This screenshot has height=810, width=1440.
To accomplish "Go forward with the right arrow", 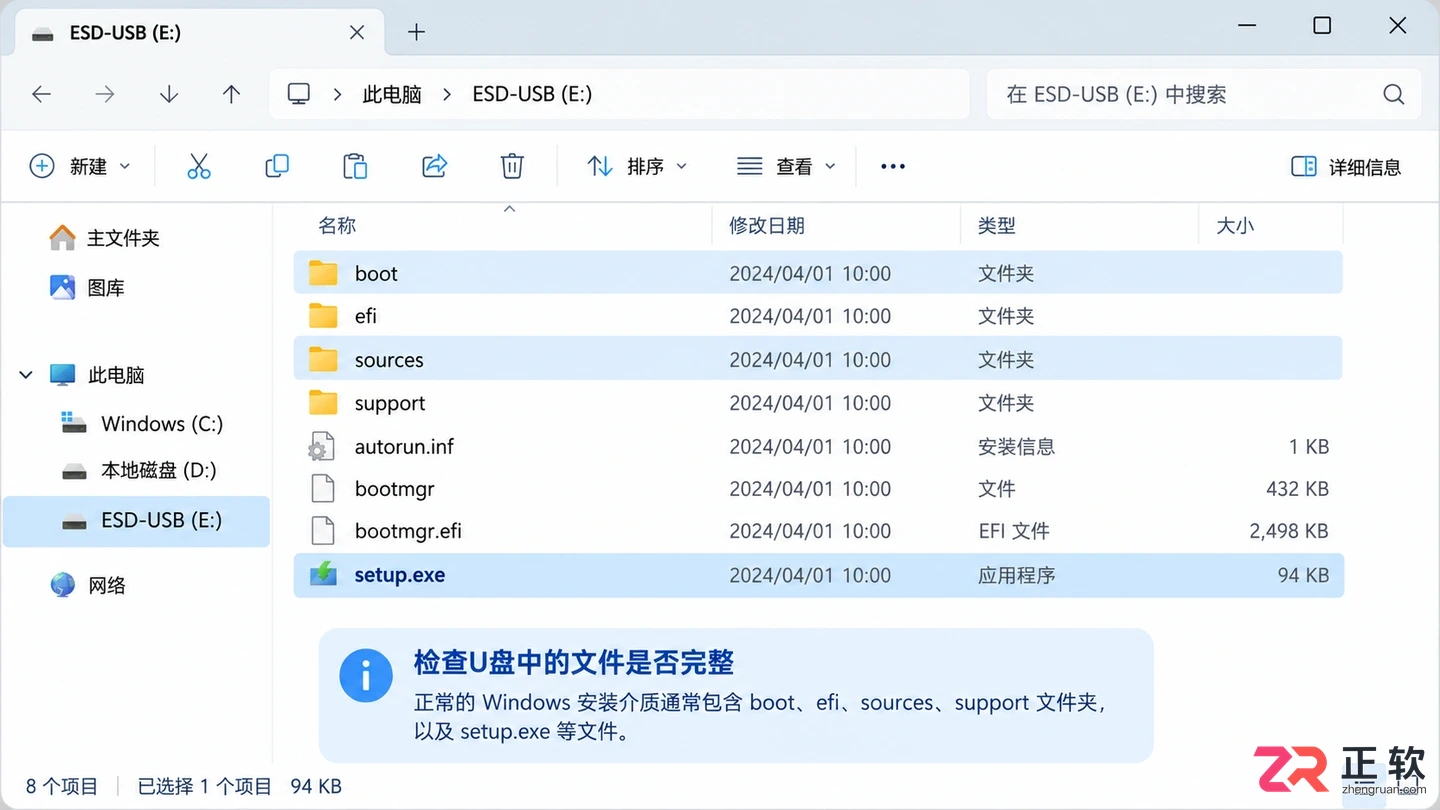I will [104, 94].
